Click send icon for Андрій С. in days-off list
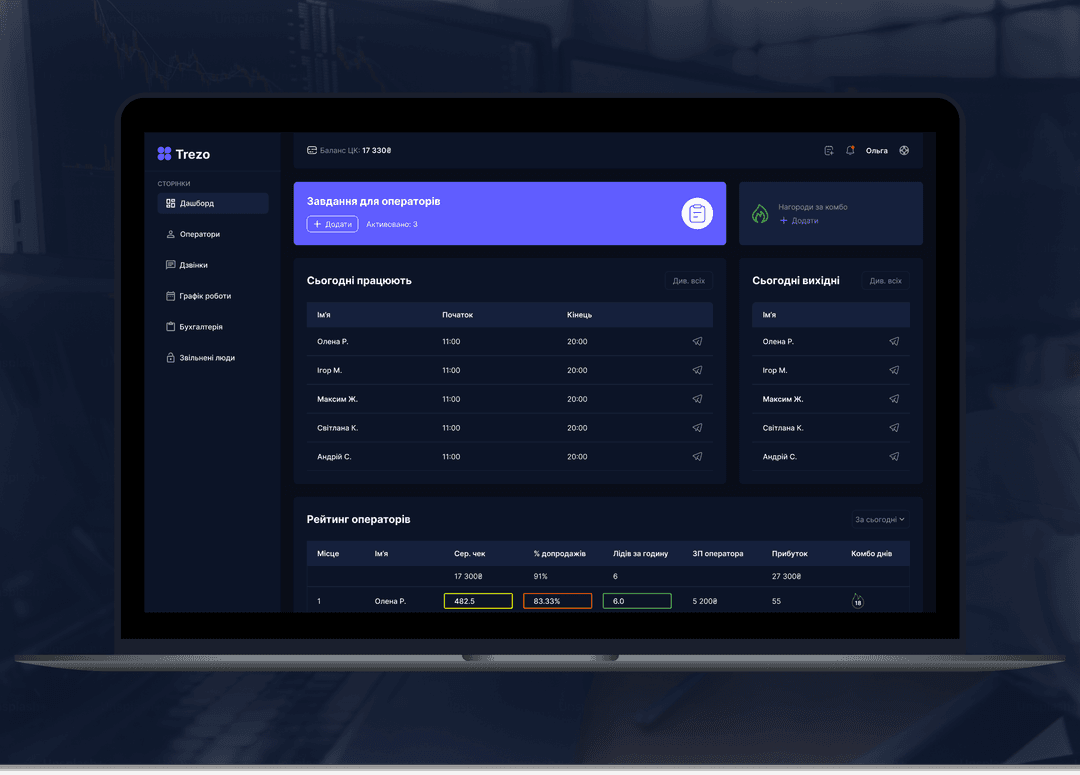Viewport: 1080px width, 775px height. coord(894,457)
